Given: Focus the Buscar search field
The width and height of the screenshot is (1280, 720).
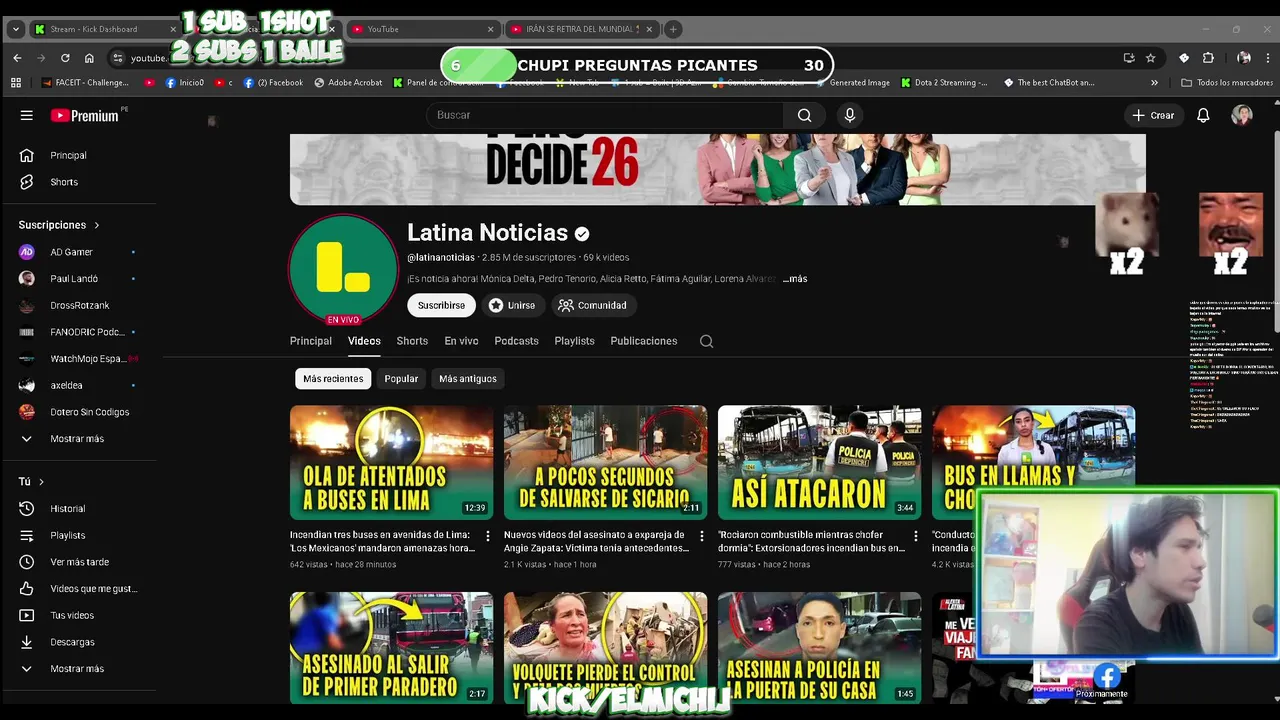Looking at the screenshot, I should point(605,115).
